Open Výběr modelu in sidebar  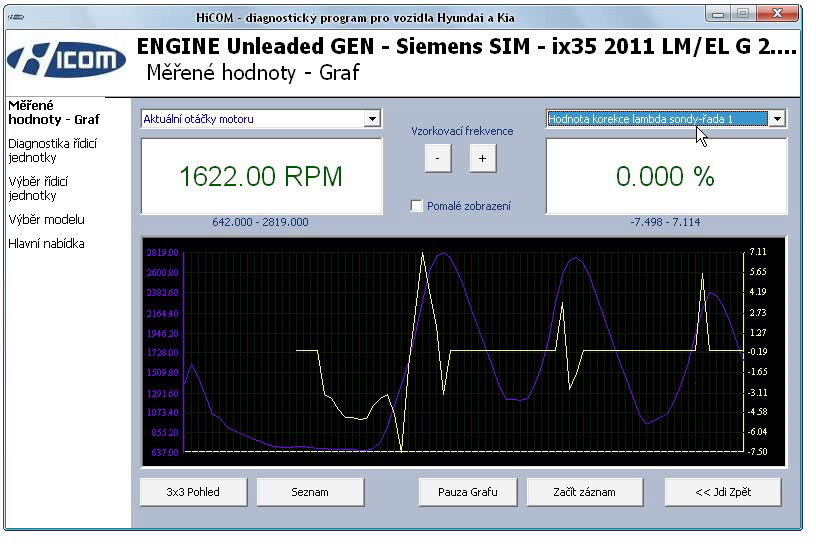tap(46, 219)
